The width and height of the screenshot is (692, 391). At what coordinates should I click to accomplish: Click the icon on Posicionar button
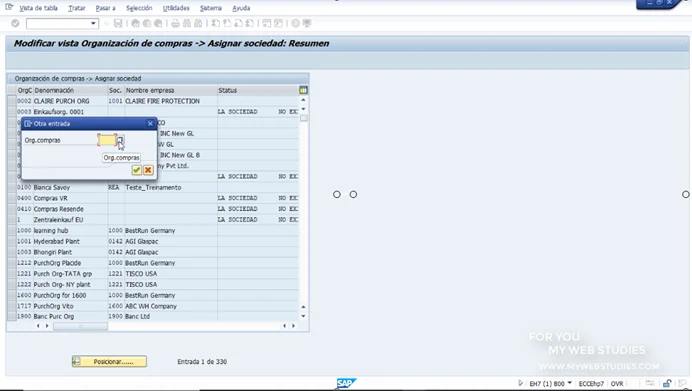77,361
